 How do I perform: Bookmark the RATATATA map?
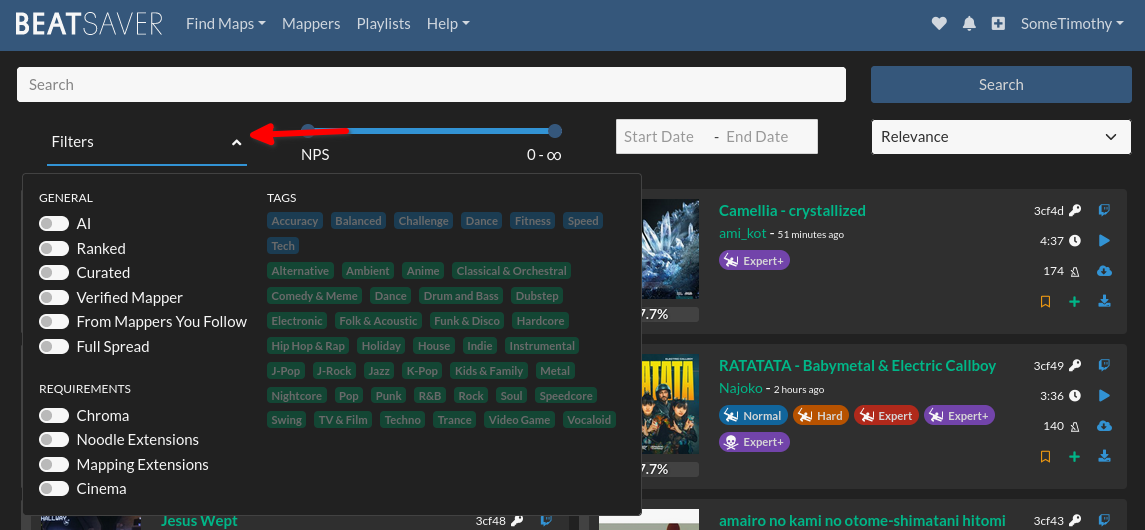pos(1045,457)
